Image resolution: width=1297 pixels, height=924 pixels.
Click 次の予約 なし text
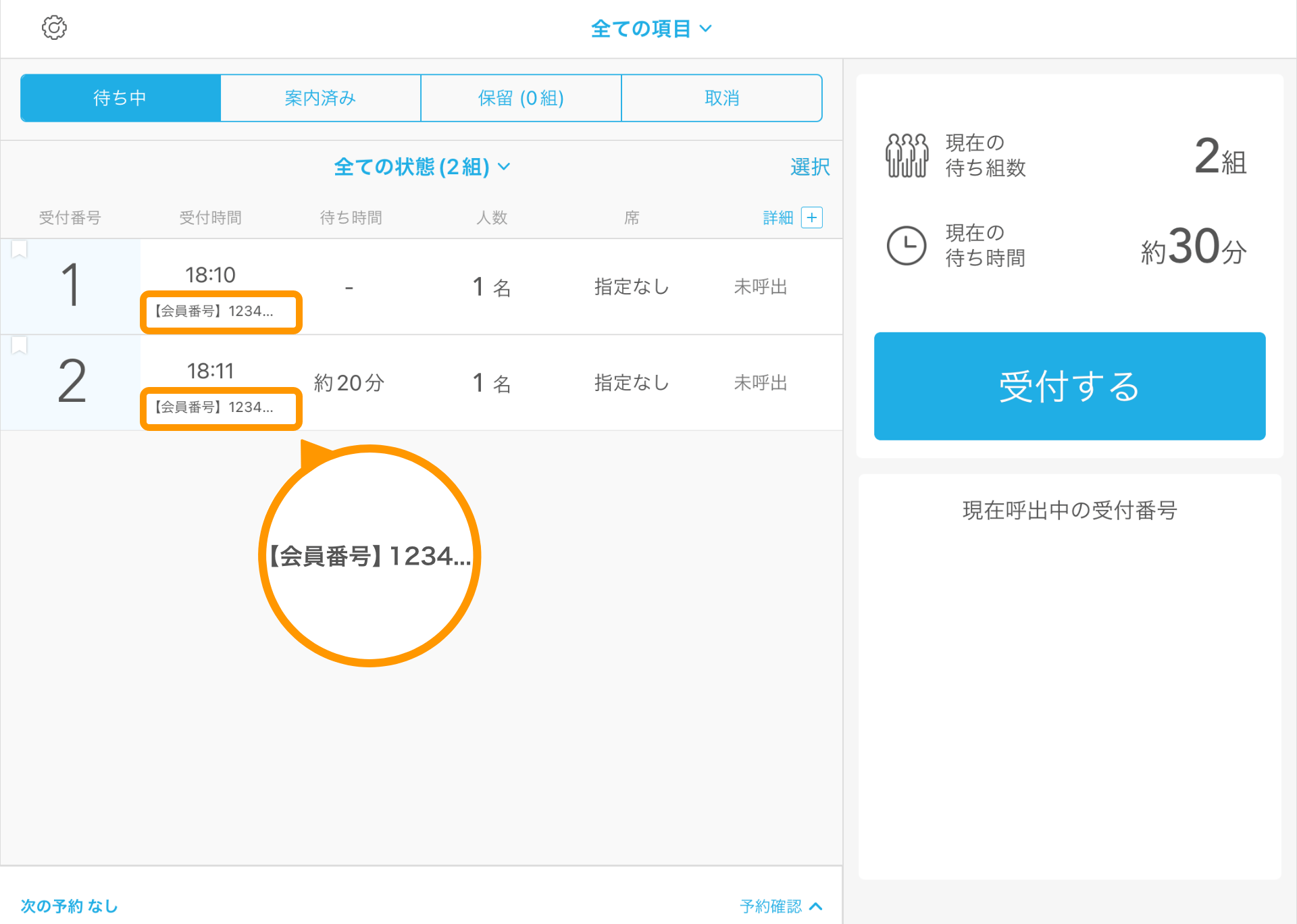pos(69,906)
